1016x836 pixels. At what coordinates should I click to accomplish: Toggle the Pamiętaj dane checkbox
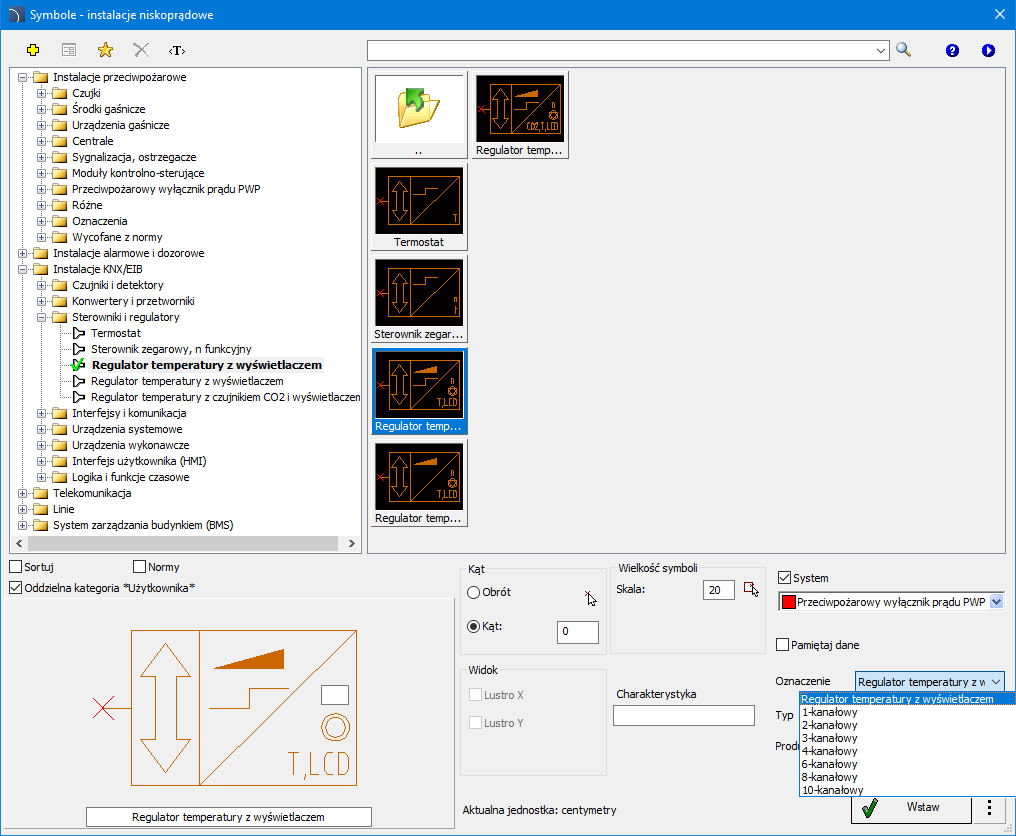[783, 645]
